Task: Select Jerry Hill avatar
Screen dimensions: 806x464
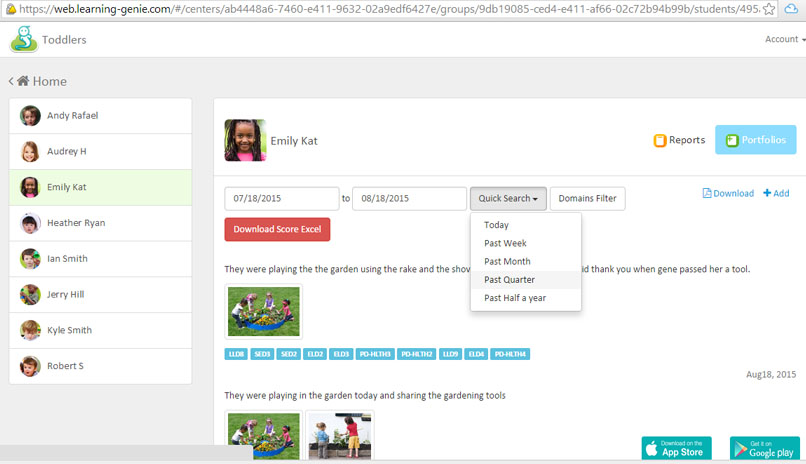Action: pyautogui.click(x=30, y=294)
